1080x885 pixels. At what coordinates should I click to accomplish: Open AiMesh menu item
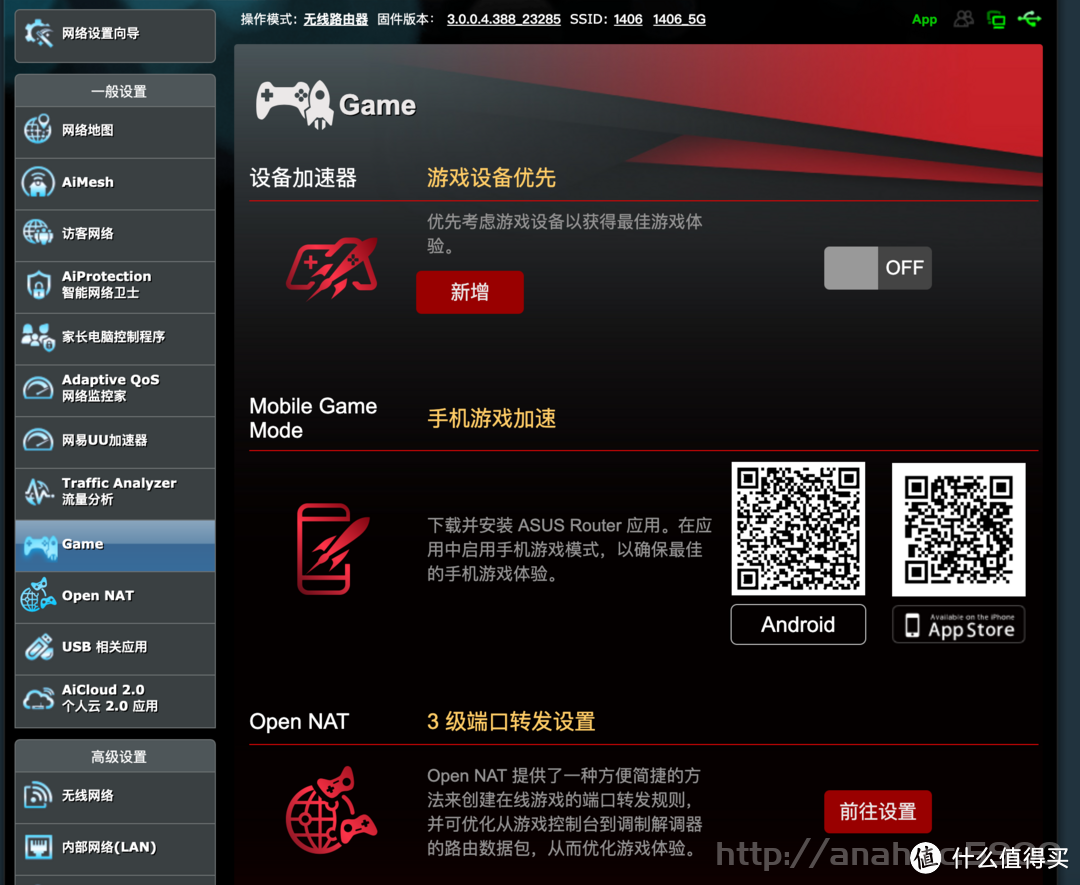(115, 183)
